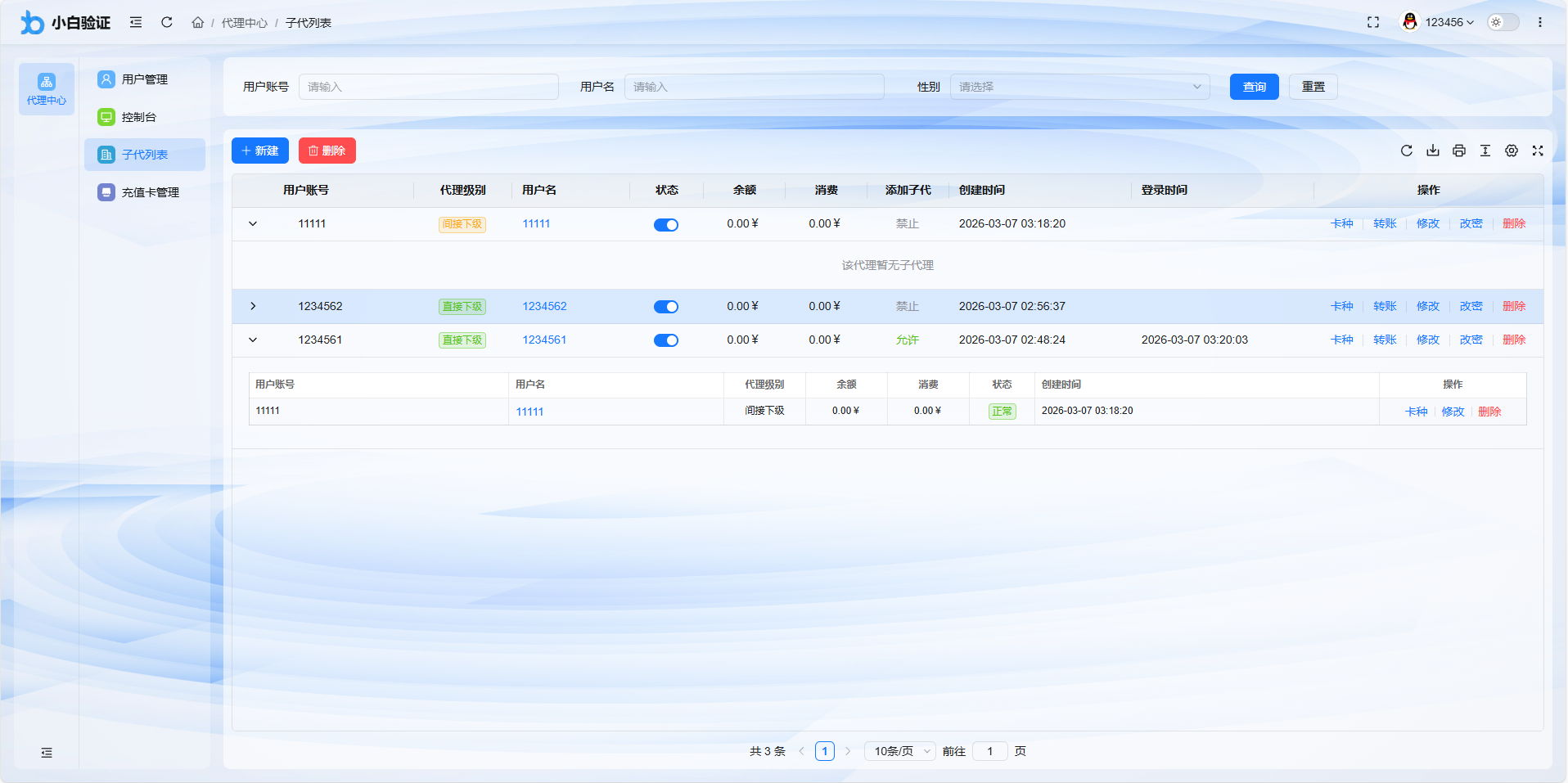Open the 10条/页 page size dropdown

pos(899,750)
